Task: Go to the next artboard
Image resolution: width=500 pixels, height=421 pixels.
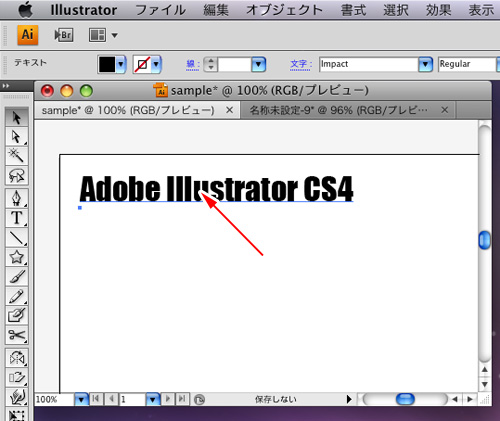Action: (168, 399)
